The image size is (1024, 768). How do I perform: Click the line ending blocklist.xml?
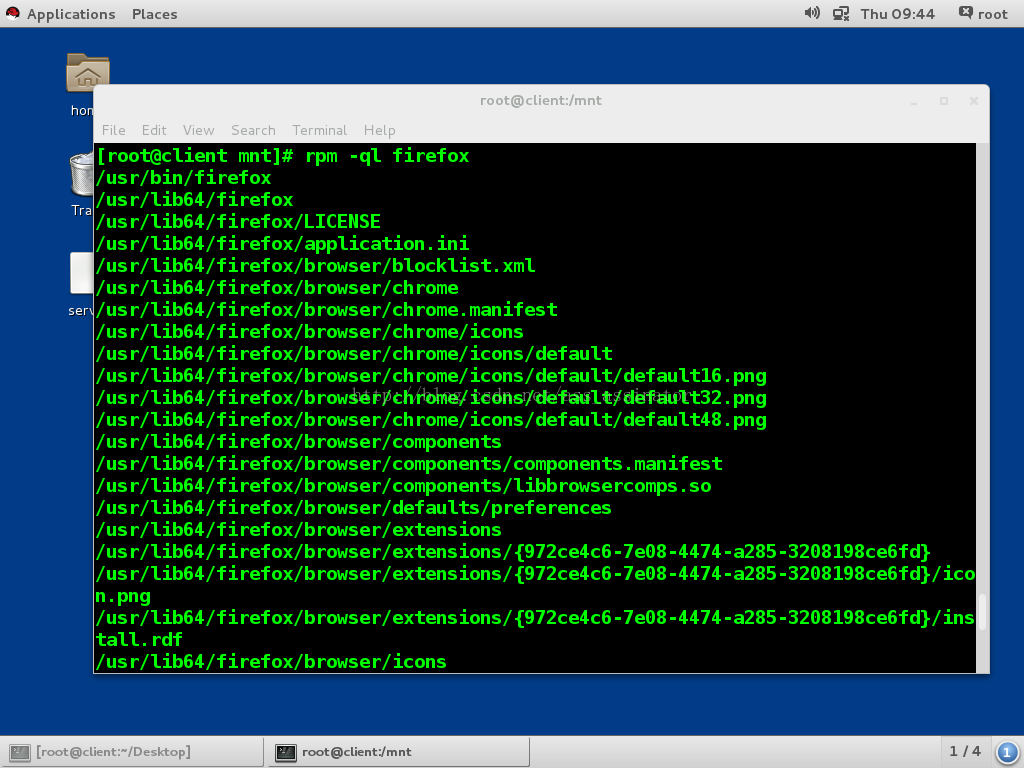pos(315,266)
